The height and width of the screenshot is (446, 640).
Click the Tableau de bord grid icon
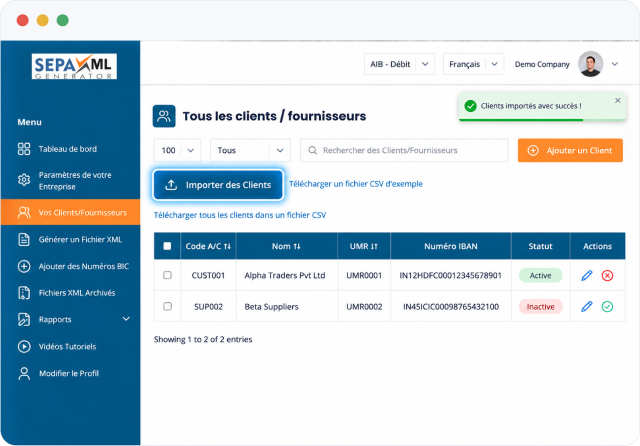point(24,149)
